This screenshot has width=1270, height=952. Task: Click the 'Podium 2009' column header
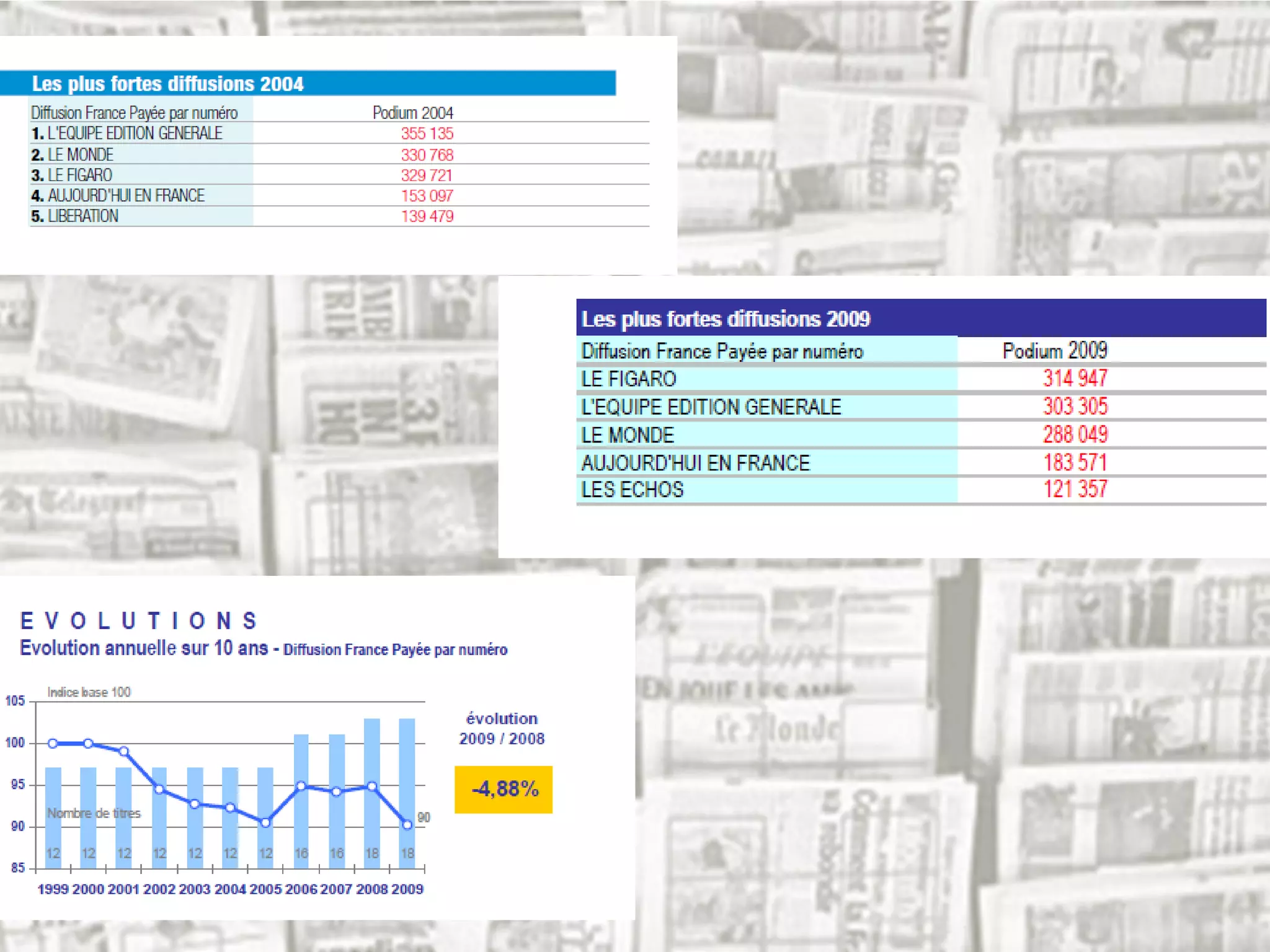pos(1054,351)
